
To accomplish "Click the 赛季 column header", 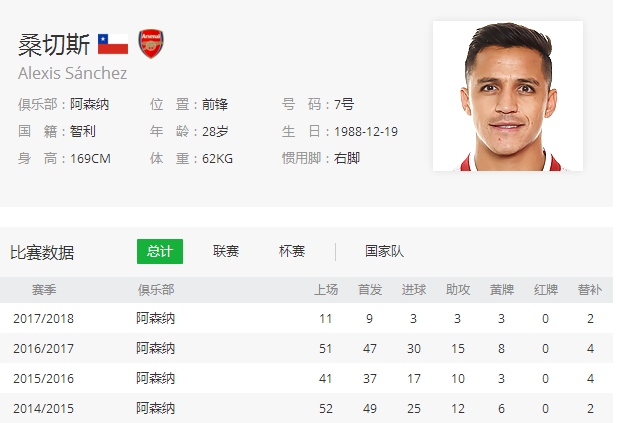I will tap(44, 290).
